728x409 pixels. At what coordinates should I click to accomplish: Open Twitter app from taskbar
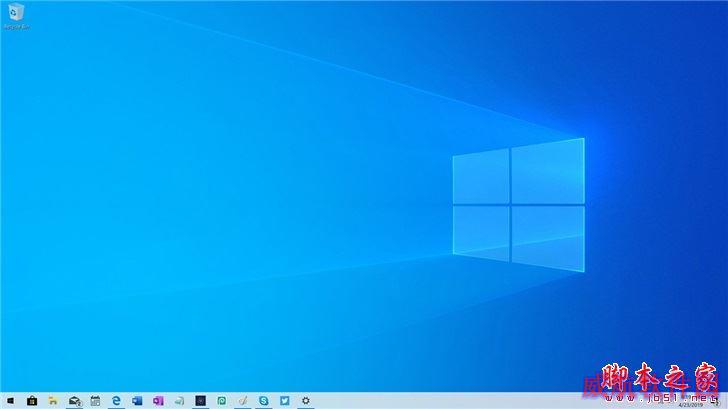(285, 401)
